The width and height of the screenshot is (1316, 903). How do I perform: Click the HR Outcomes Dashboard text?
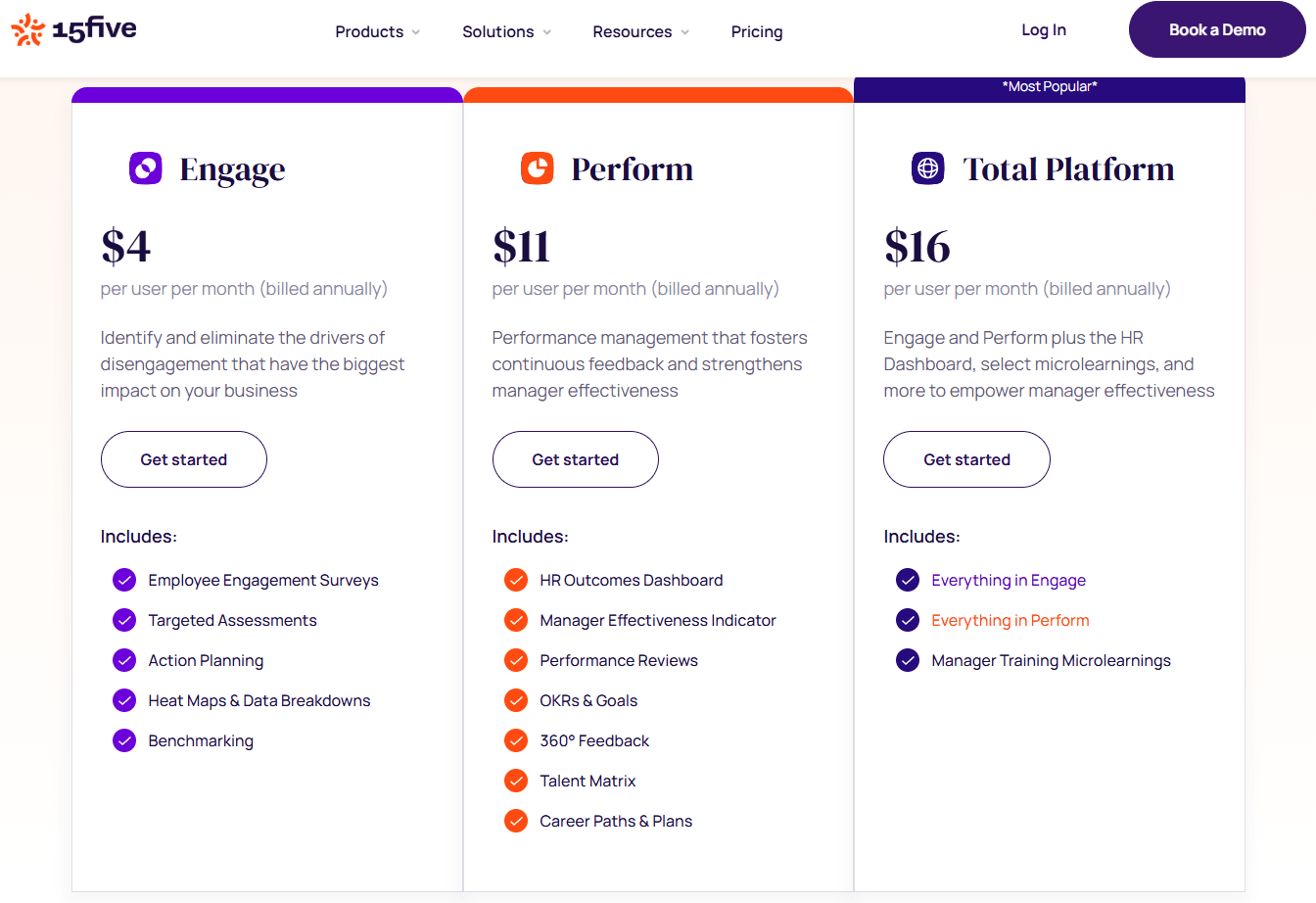point(632,581)
